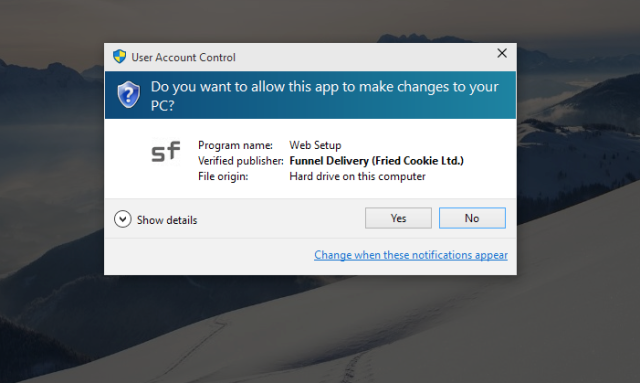Click the User Account Control title text
This screenshot has height=383, width=640.
(x=183, y=57)
